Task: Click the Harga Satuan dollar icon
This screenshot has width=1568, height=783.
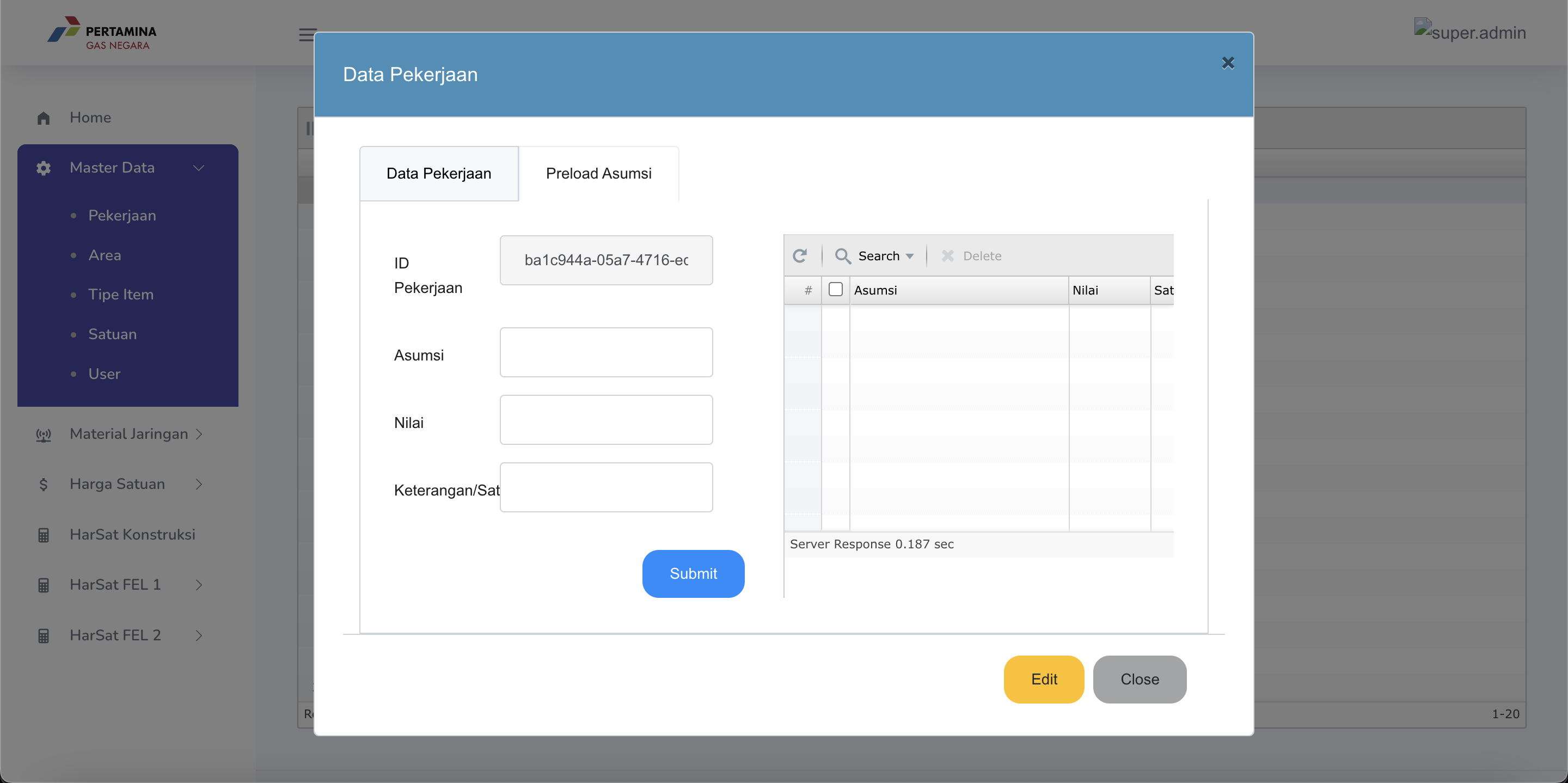Action: tap(43, 485)
